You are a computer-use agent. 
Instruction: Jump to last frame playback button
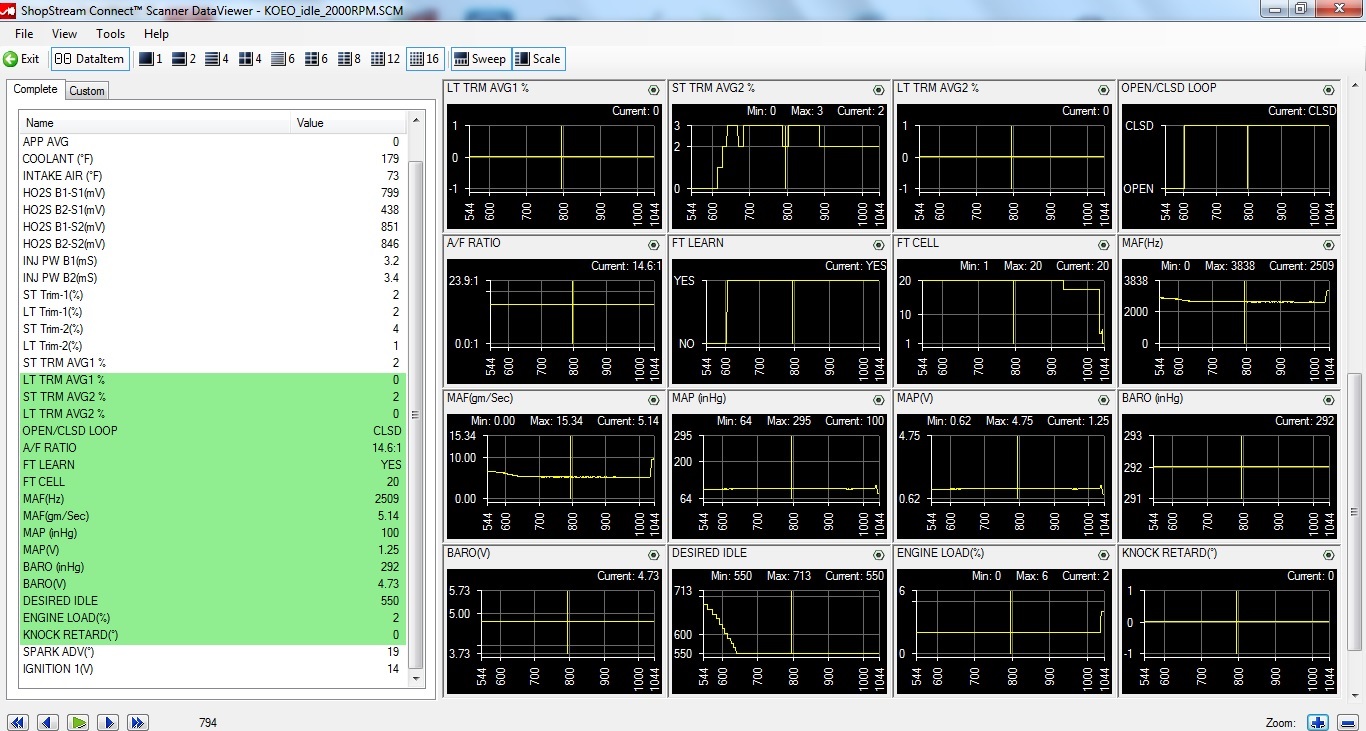tap(138, 722)
